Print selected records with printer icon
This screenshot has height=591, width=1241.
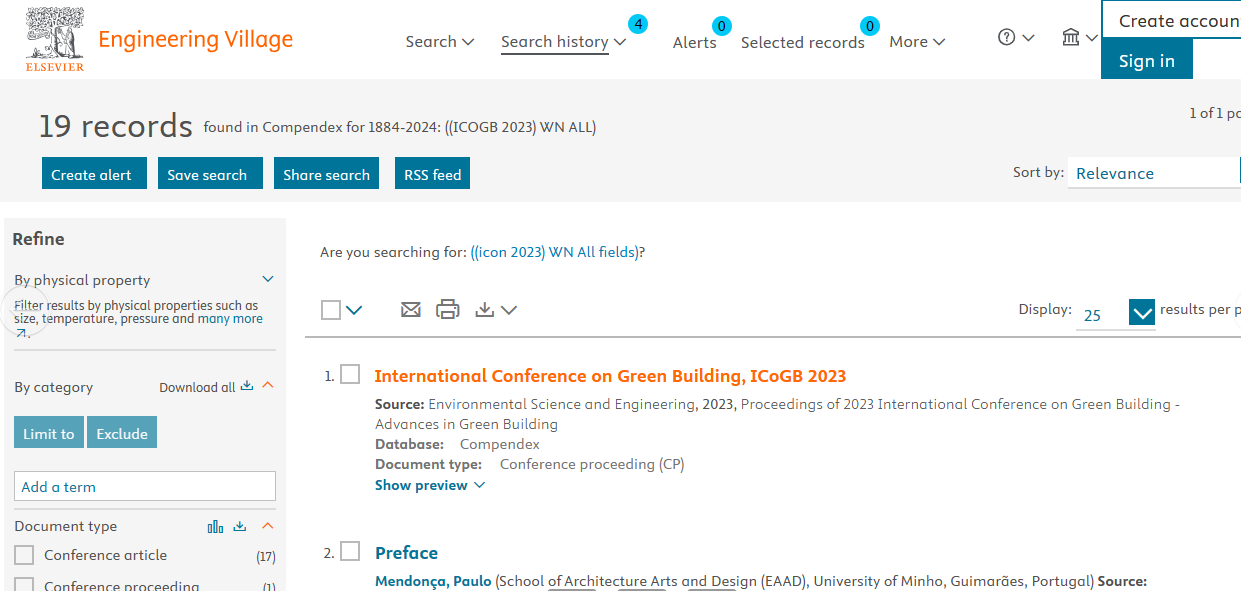pyautogui.click(x=448, y=310)
